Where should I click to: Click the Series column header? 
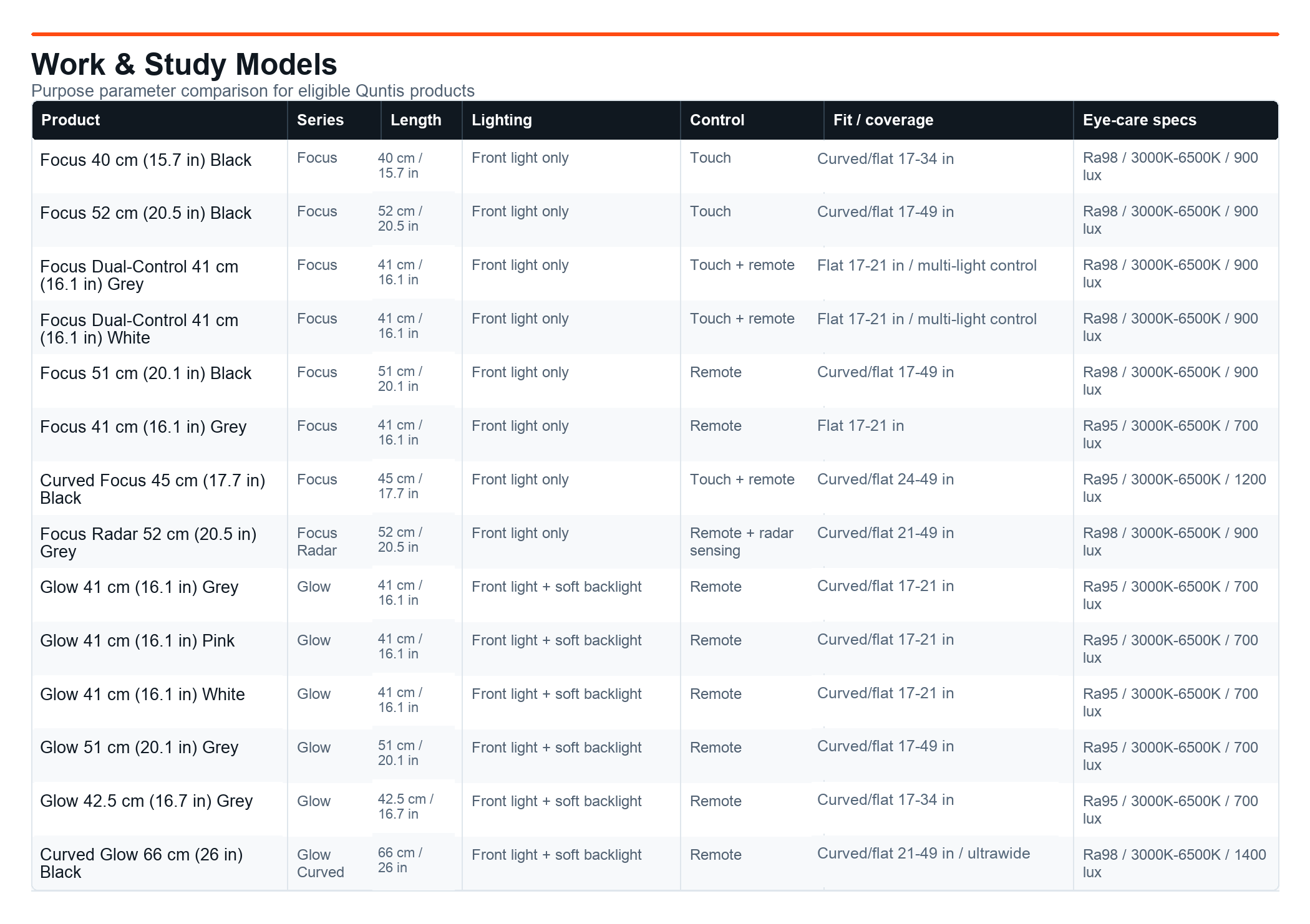coord(334,120)
